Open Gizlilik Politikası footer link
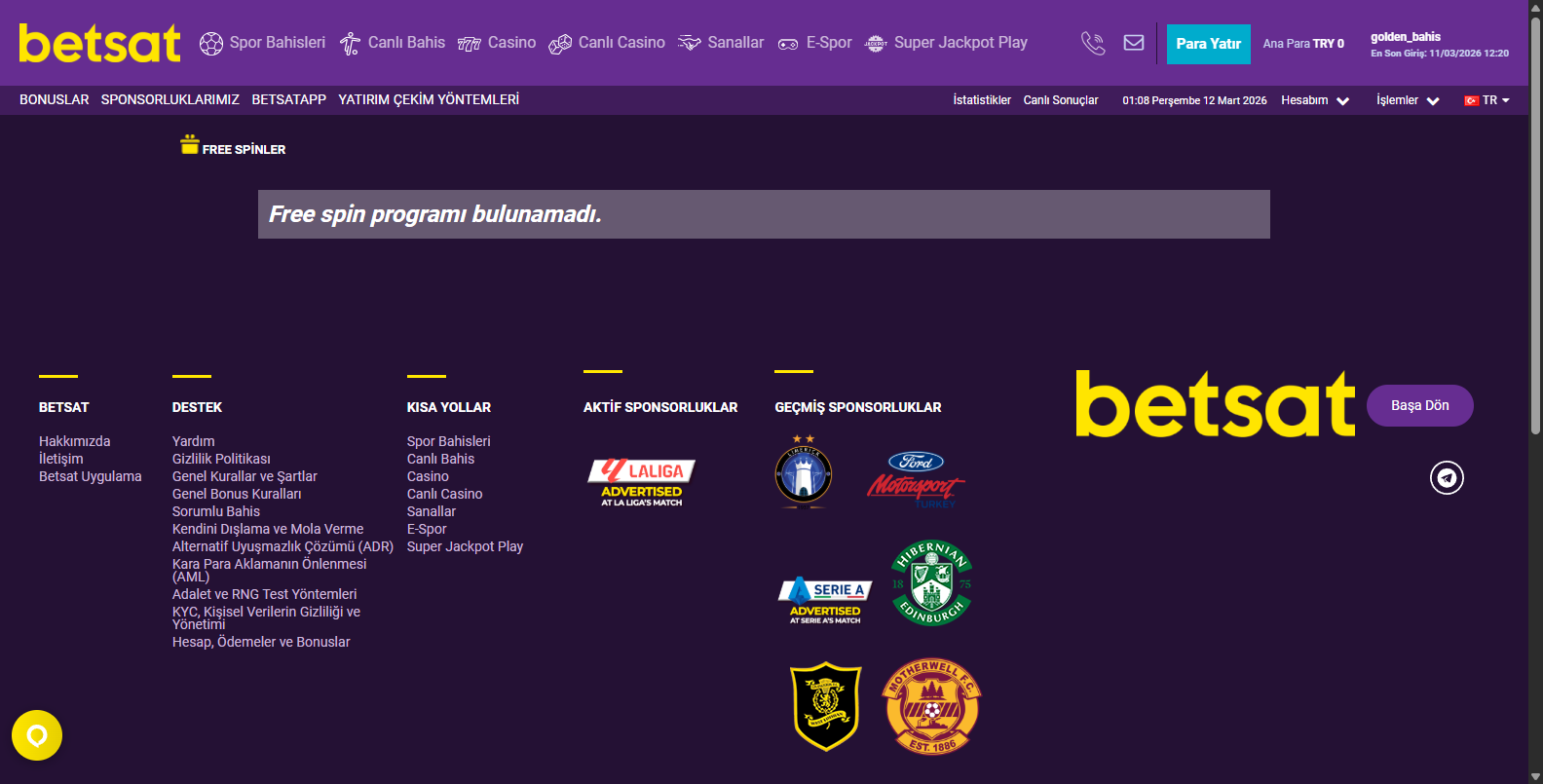Screen dimensions: 1543x784 tap(221, 459)
